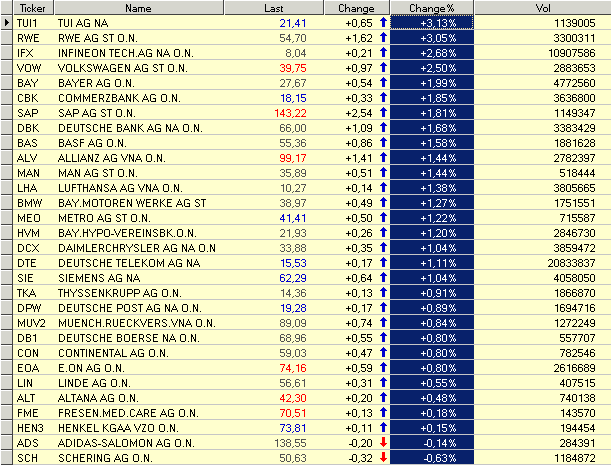Click the Vol column header

(543, 8)
